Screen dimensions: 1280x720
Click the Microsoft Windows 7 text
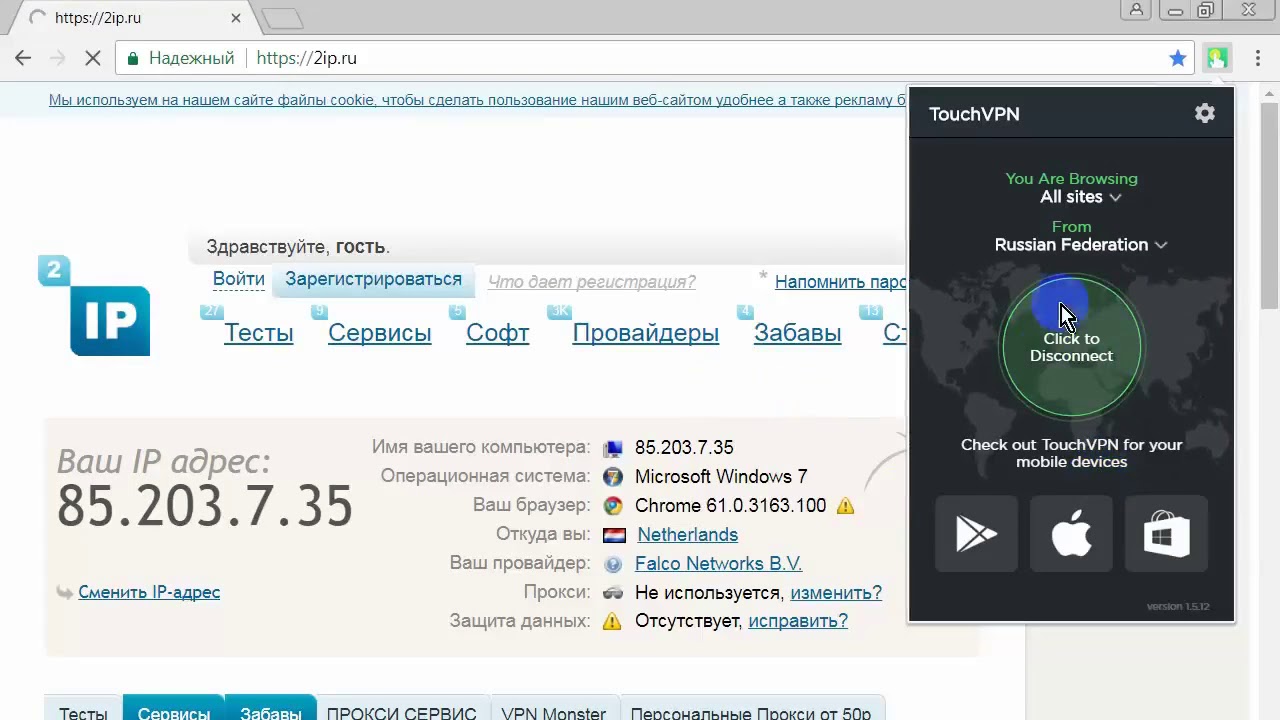click(721, 477)
